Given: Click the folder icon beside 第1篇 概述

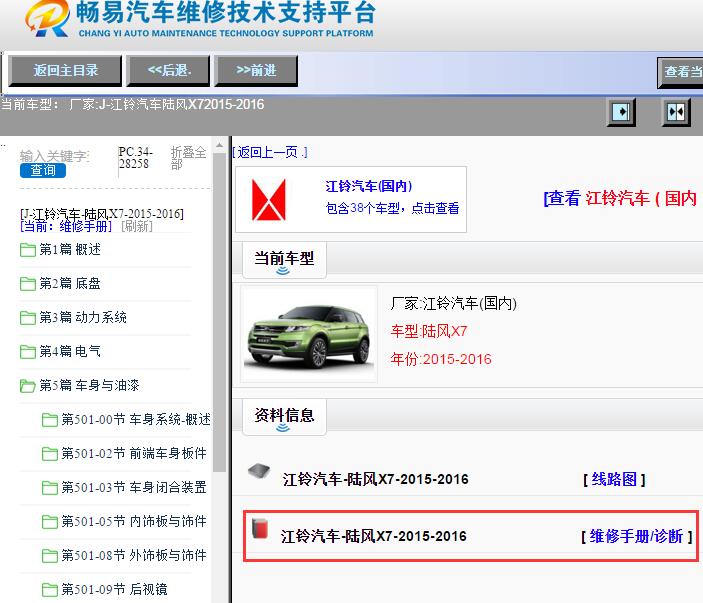Looking at the screenshot, I should 28,250.
